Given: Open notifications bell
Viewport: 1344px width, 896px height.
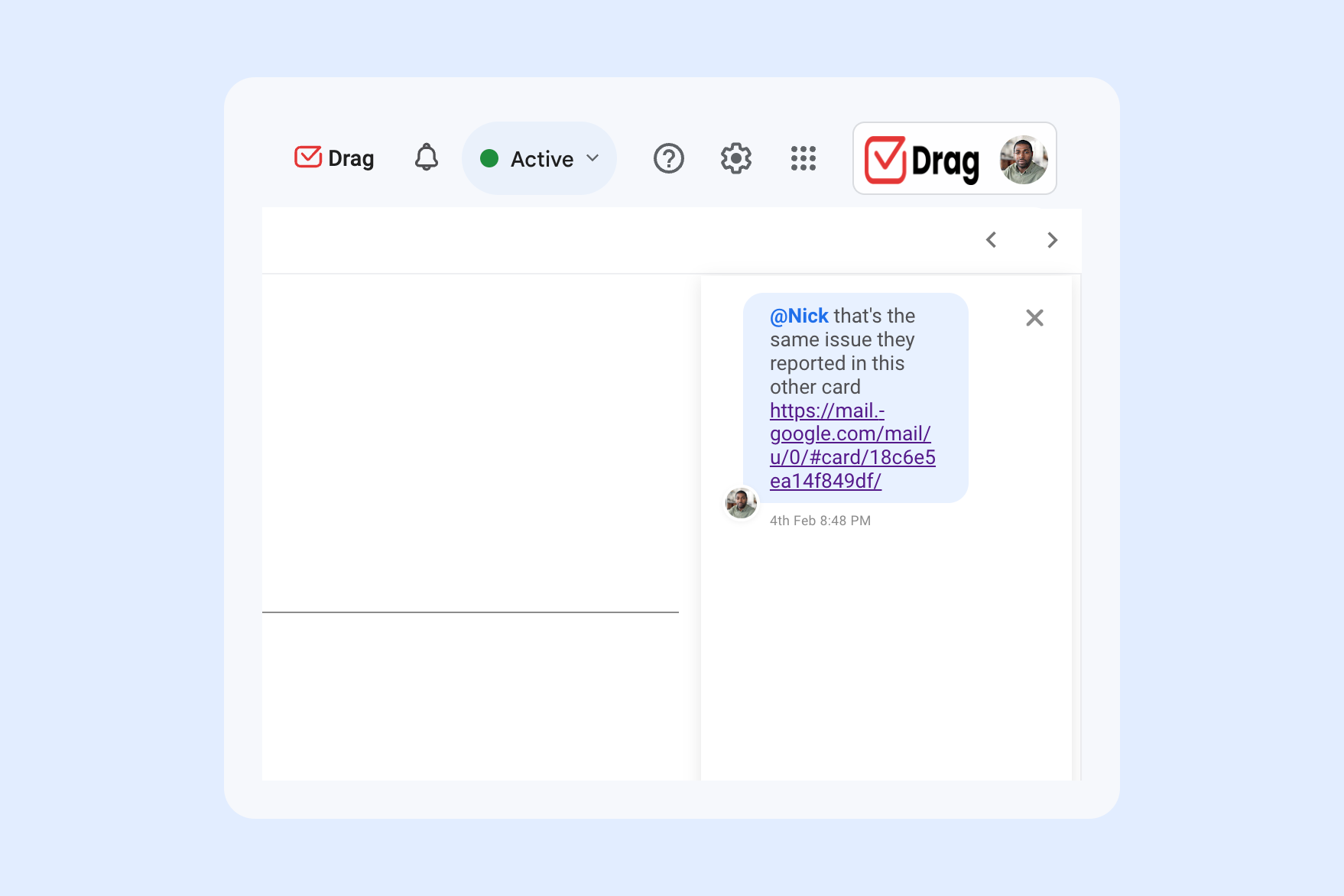Looking at the screenshot, I should (x=427, y=157).
